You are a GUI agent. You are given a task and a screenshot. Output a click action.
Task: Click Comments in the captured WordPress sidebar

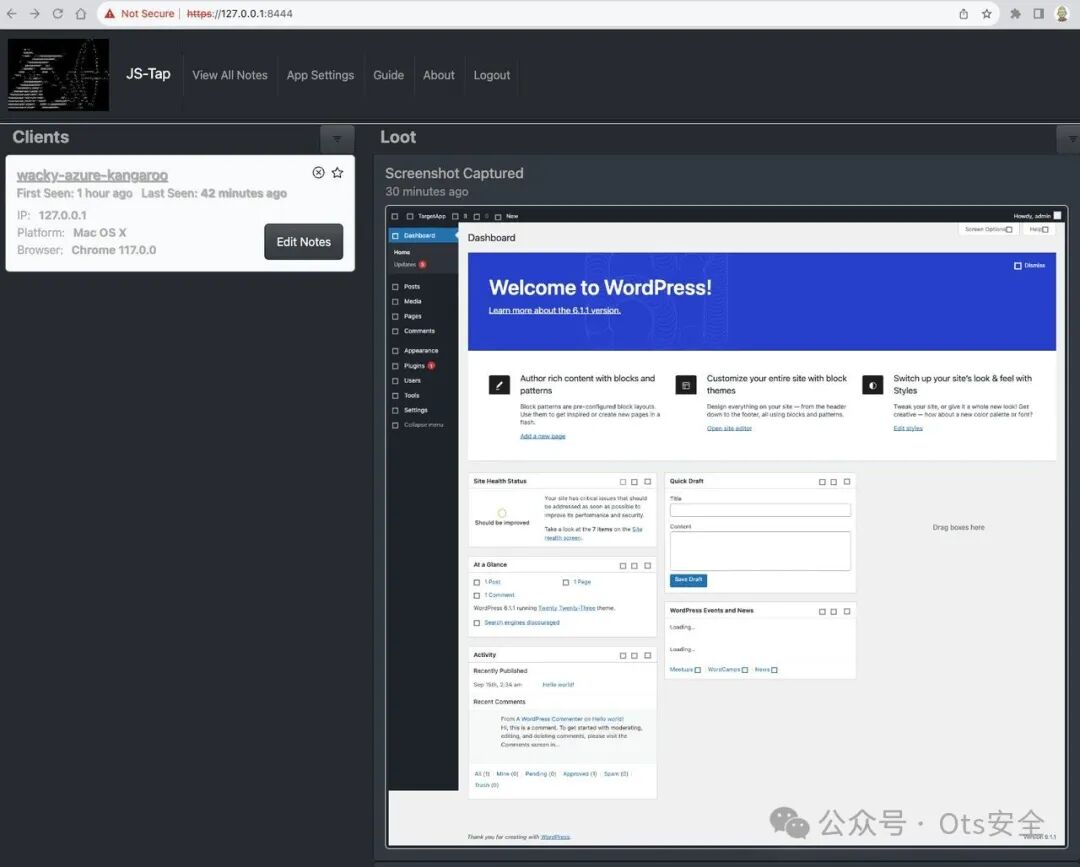419,331
